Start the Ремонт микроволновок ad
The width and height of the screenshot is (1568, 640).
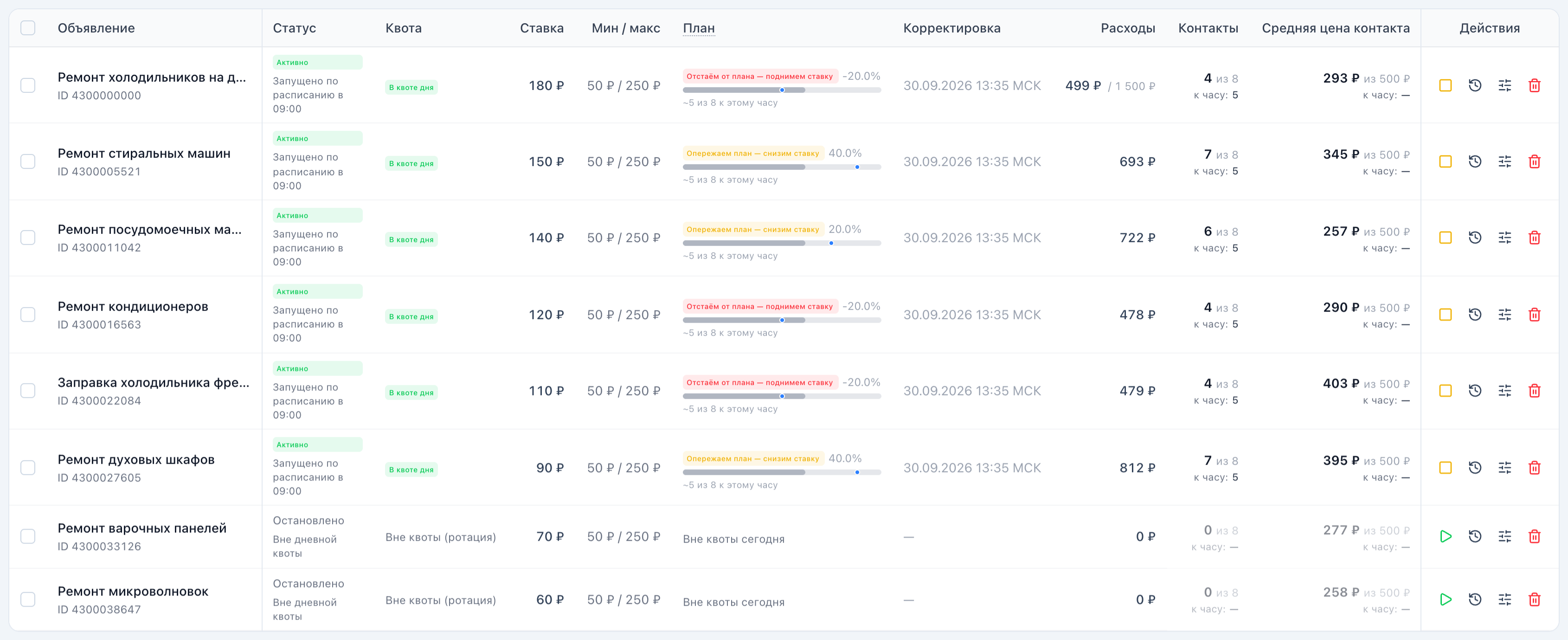point(1445,600)
